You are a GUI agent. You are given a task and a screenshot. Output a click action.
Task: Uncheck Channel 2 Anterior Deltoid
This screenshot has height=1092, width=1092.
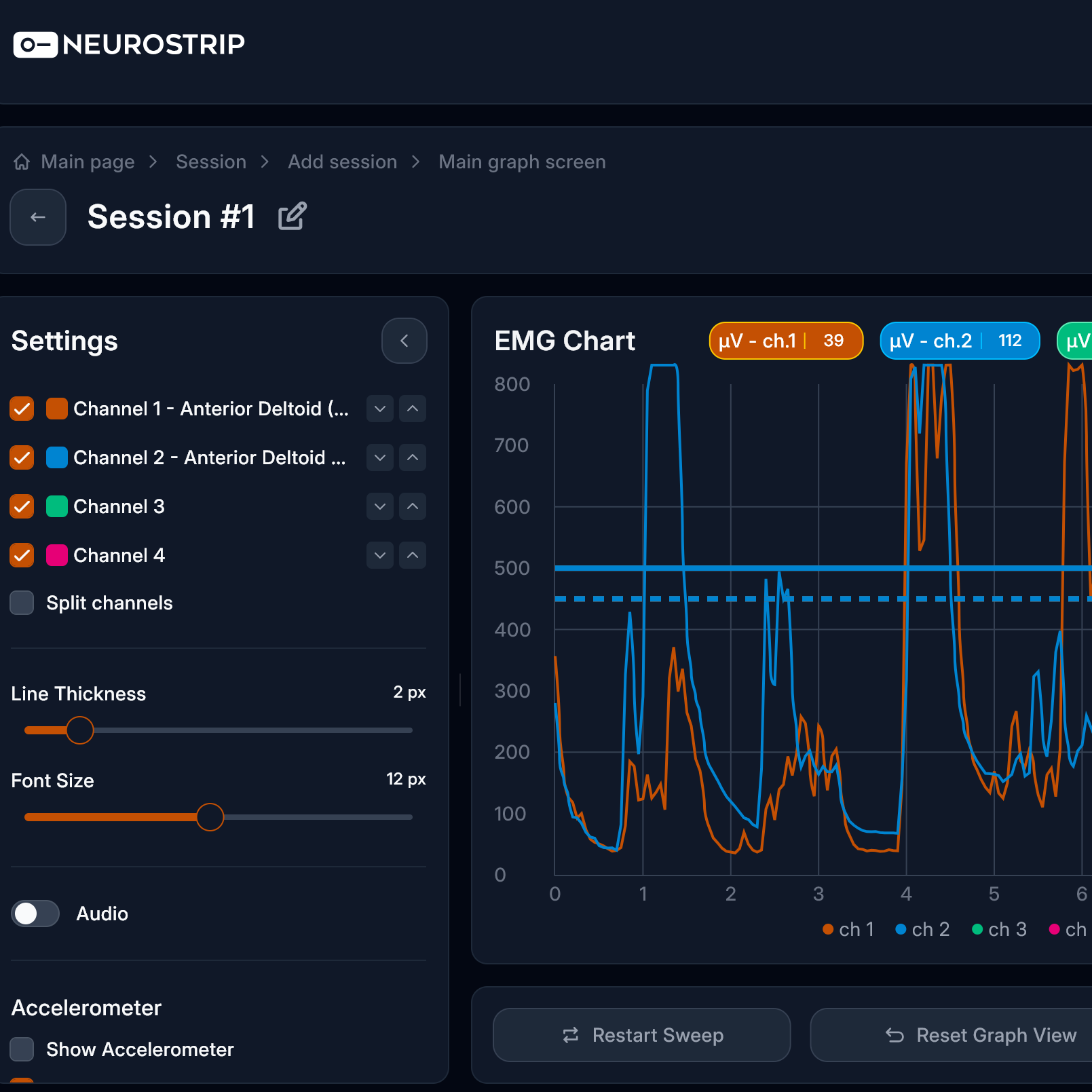(x=22, y=457)
